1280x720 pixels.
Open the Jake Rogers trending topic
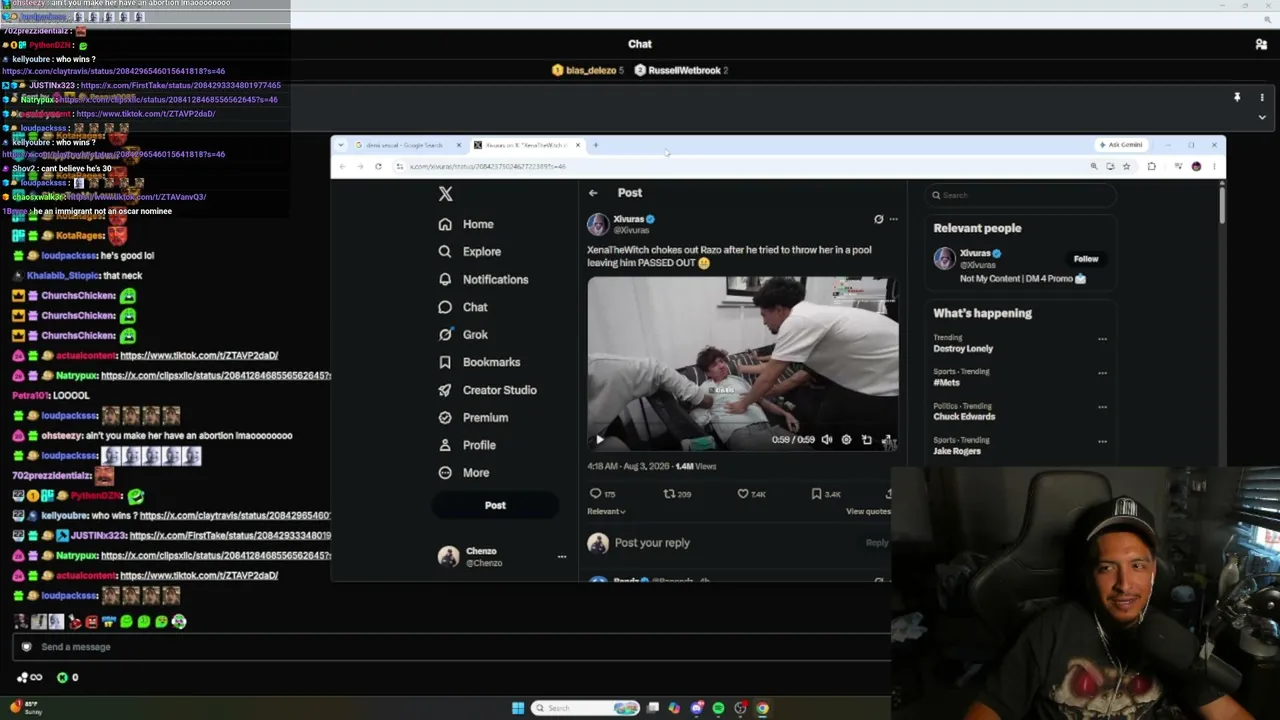[x=957, y=451]
